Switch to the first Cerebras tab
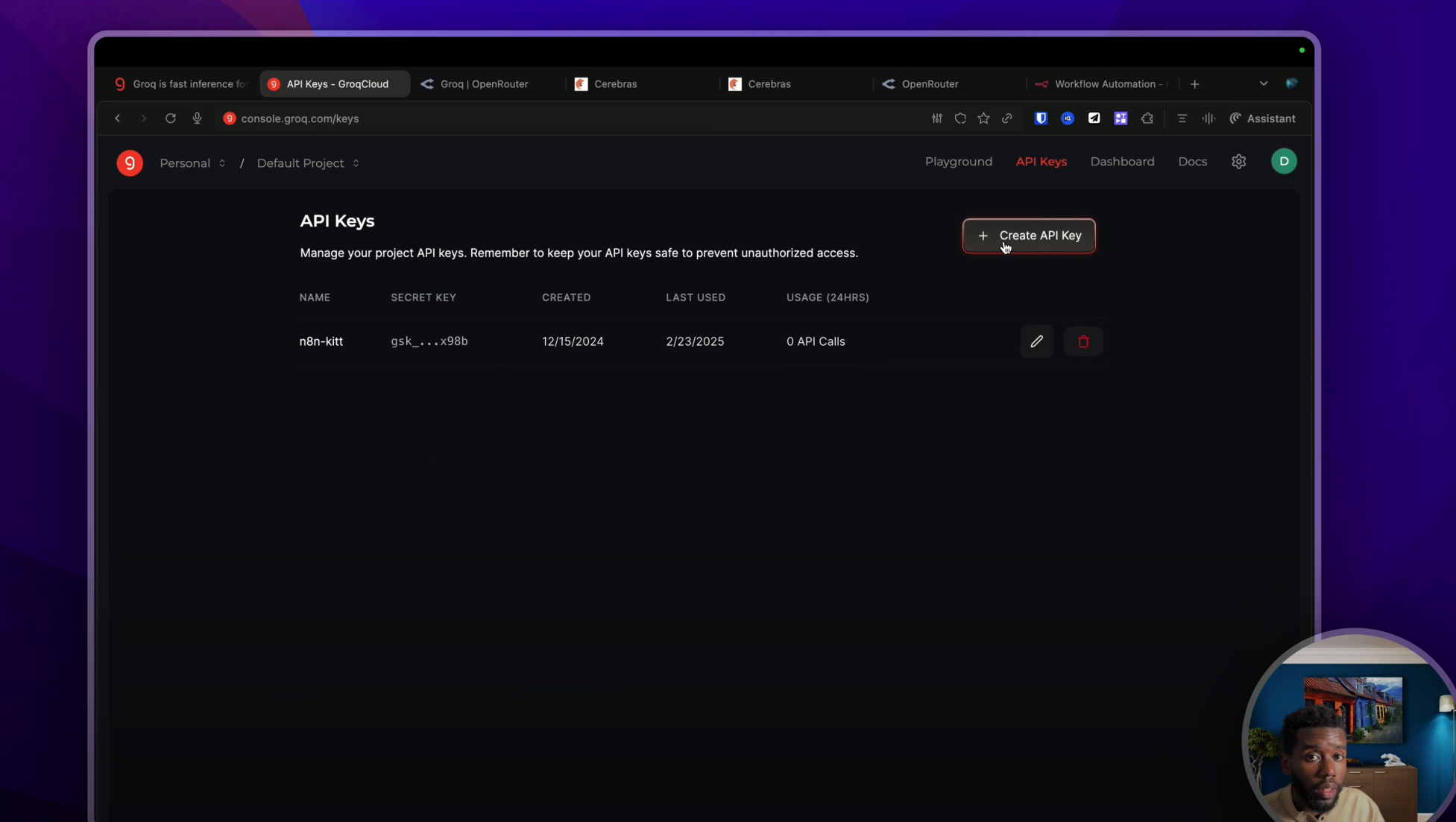This screenshot has height=822, width=1456. pyautogui.click(x=641, y=84)
